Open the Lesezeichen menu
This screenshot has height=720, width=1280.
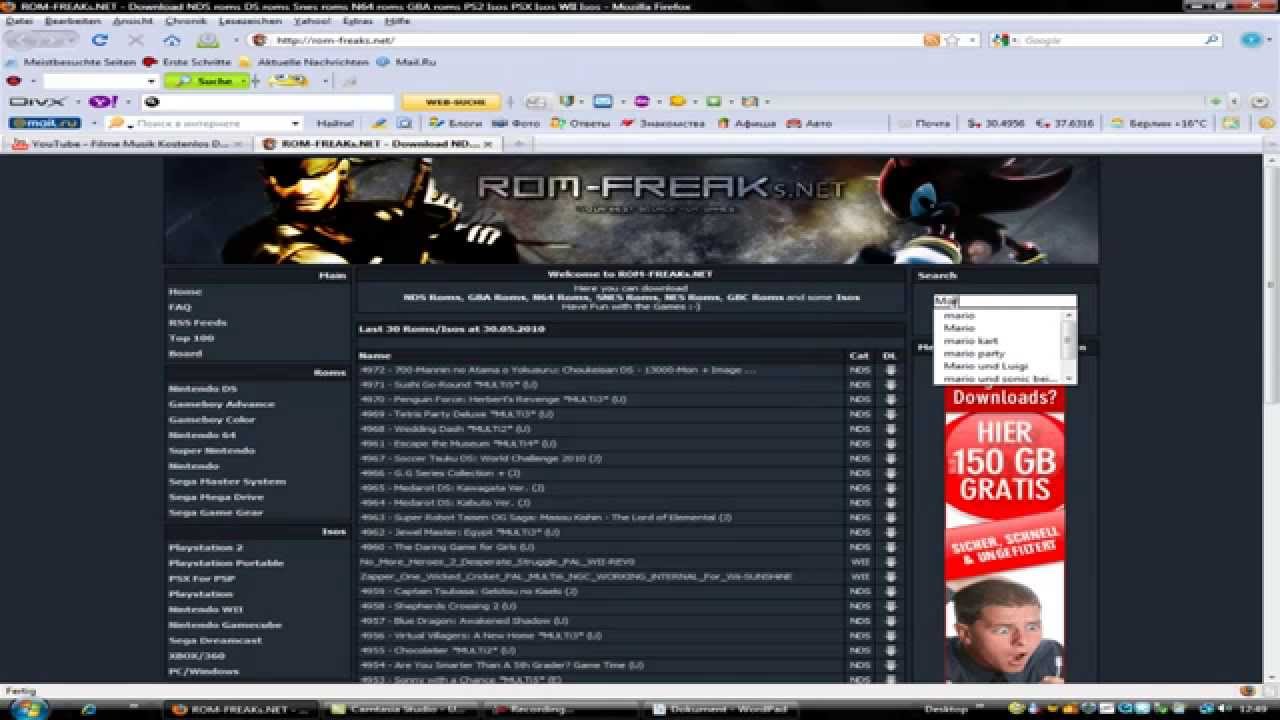(x=249, y=20)
